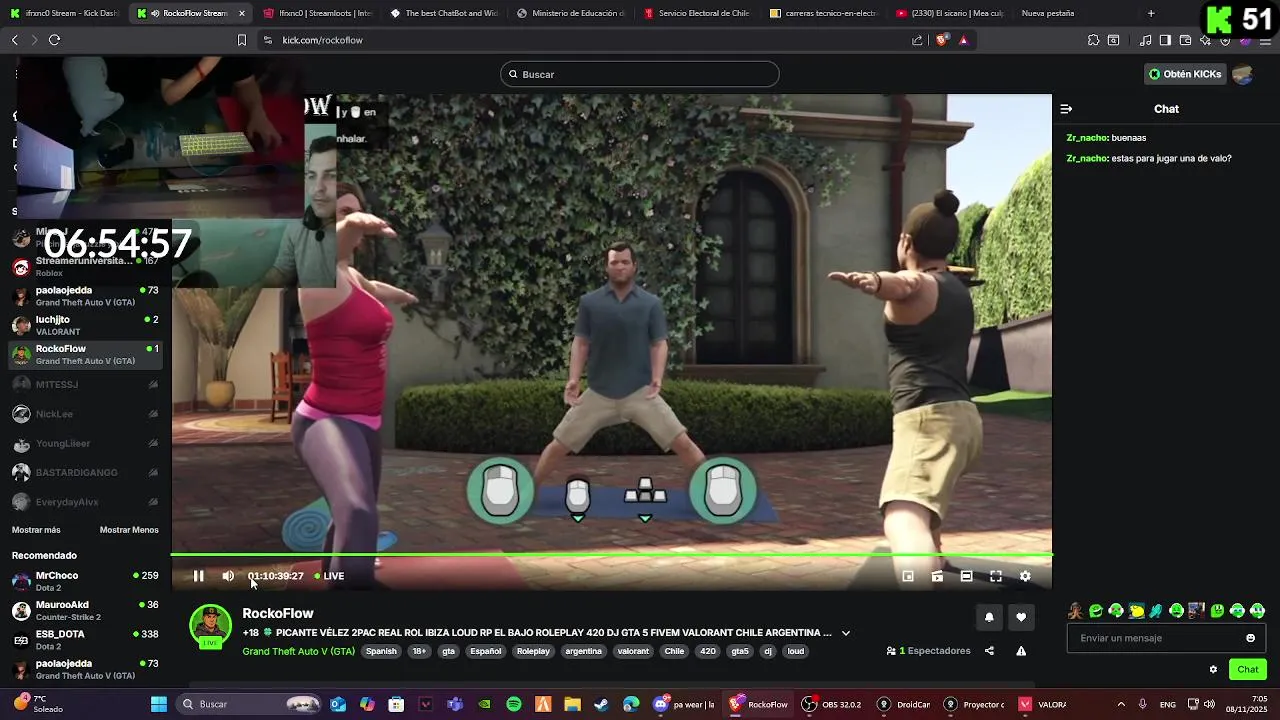This screenshot has height=720, width=1280.
Task: Open chat settings gear
Action: [x=1213, y=670]
